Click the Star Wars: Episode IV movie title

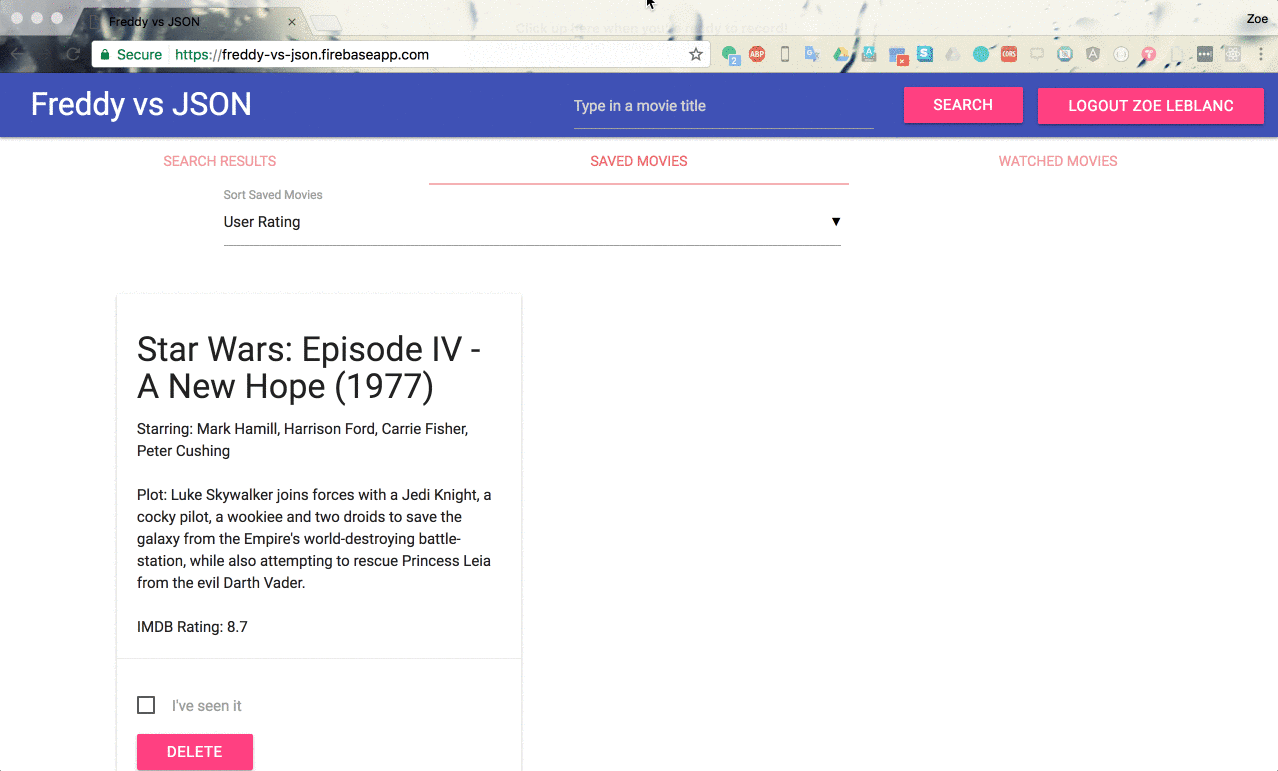coord(309,367)
